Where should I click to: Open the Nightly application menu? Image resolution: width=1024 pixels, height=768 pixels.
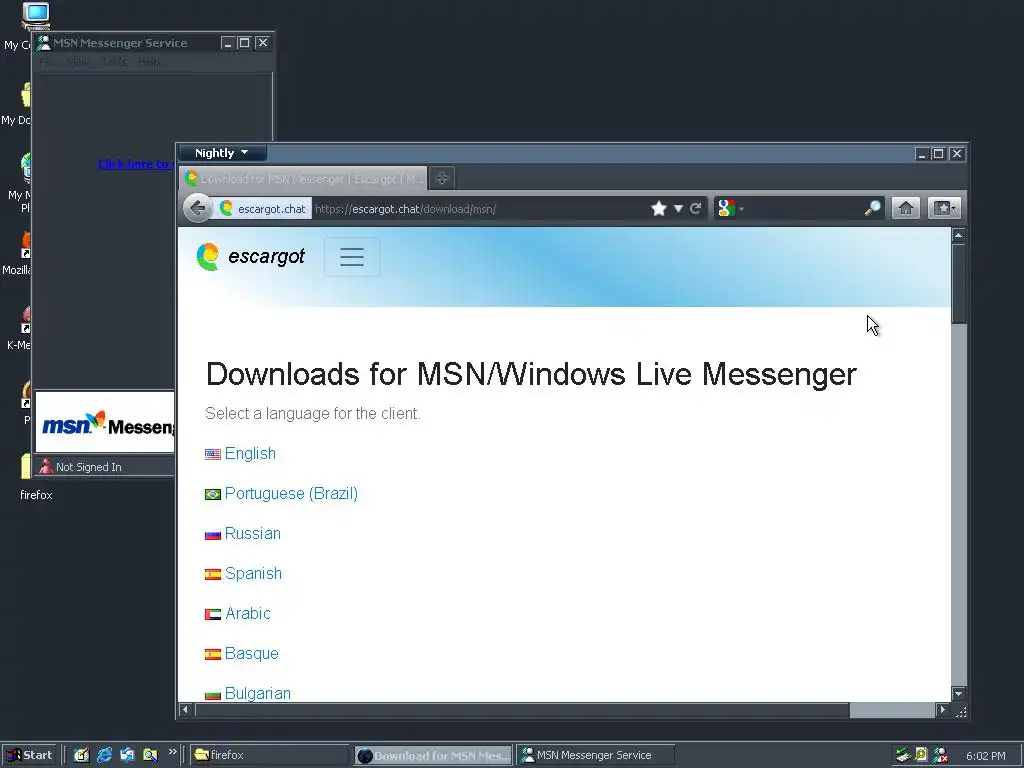click(x=221, y=153)
